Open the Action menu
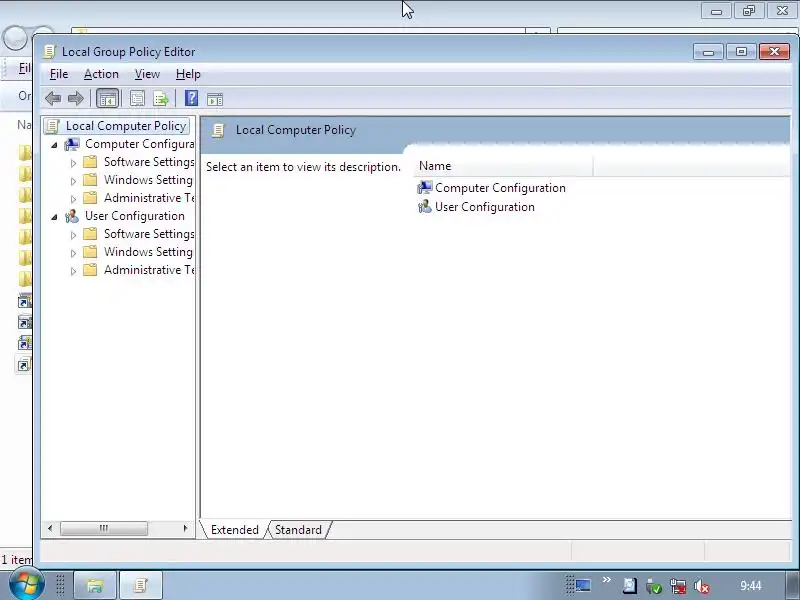Viewport: 800px width, 600px height. pos(101,74)
